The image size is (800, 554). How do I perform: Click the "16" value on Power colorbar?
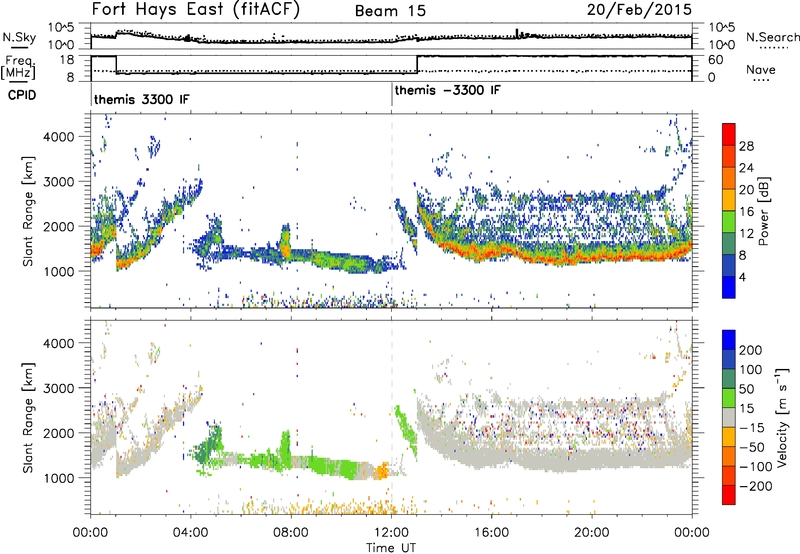coord(746,211)
